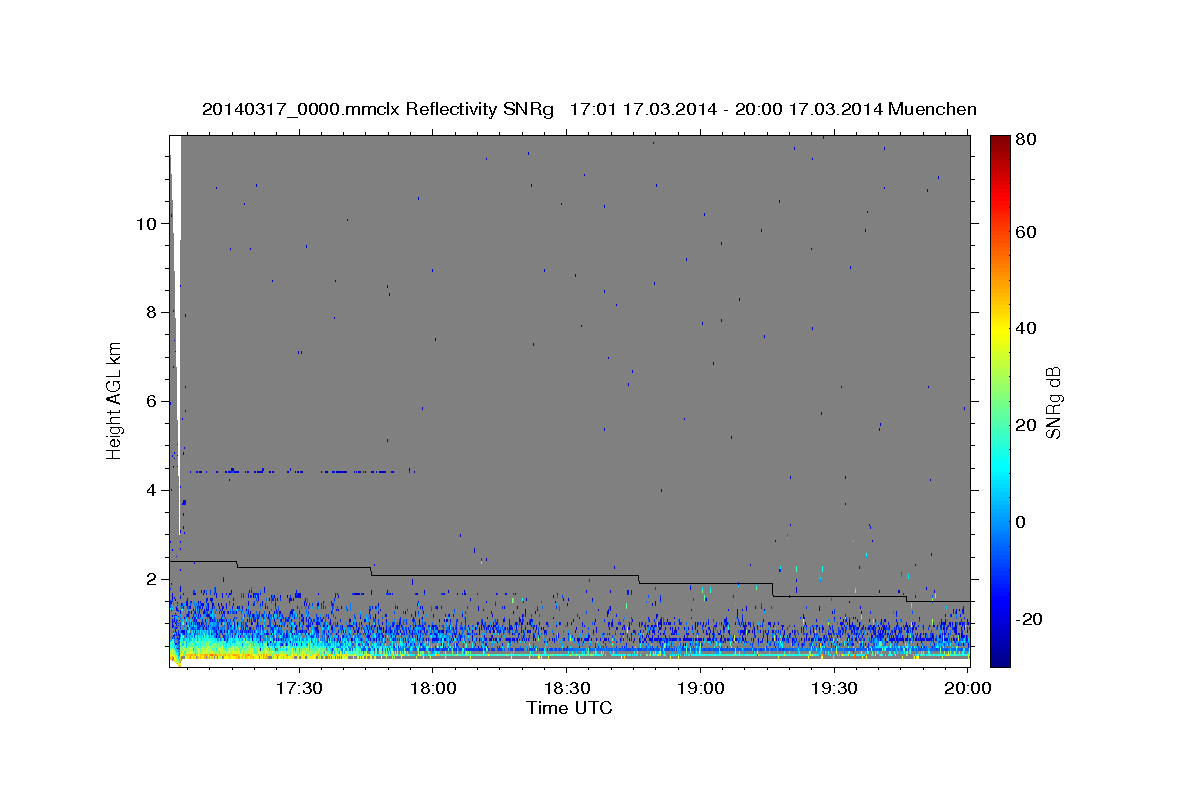
Task: Click the 18:00 time tick label
Action: [x=433, y=689]
